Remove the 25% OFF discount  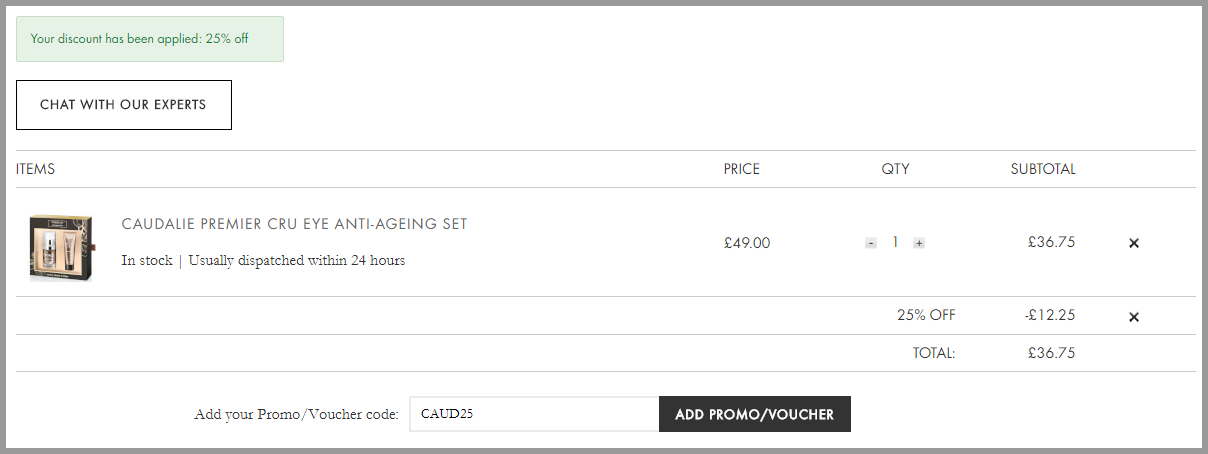pos(1134,317)
